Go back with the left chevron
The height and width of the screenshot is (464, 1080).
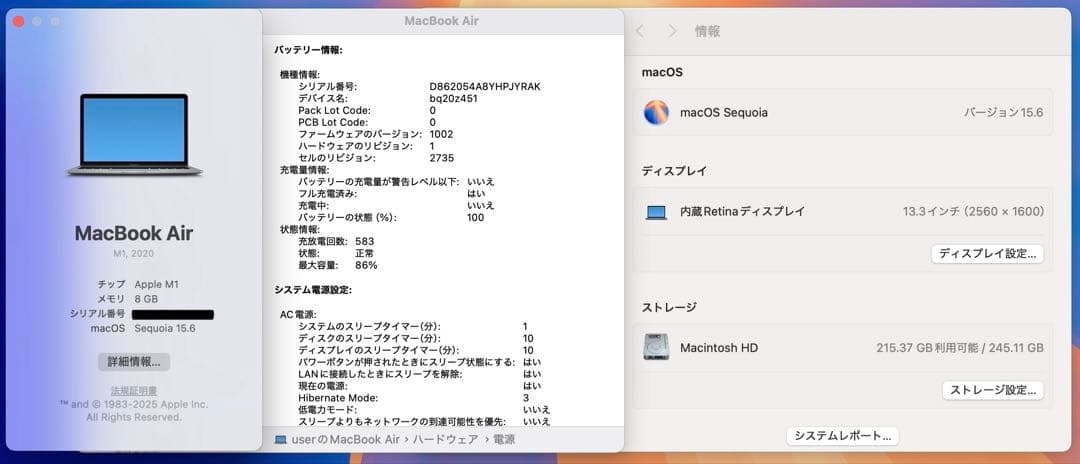(640, 31)
